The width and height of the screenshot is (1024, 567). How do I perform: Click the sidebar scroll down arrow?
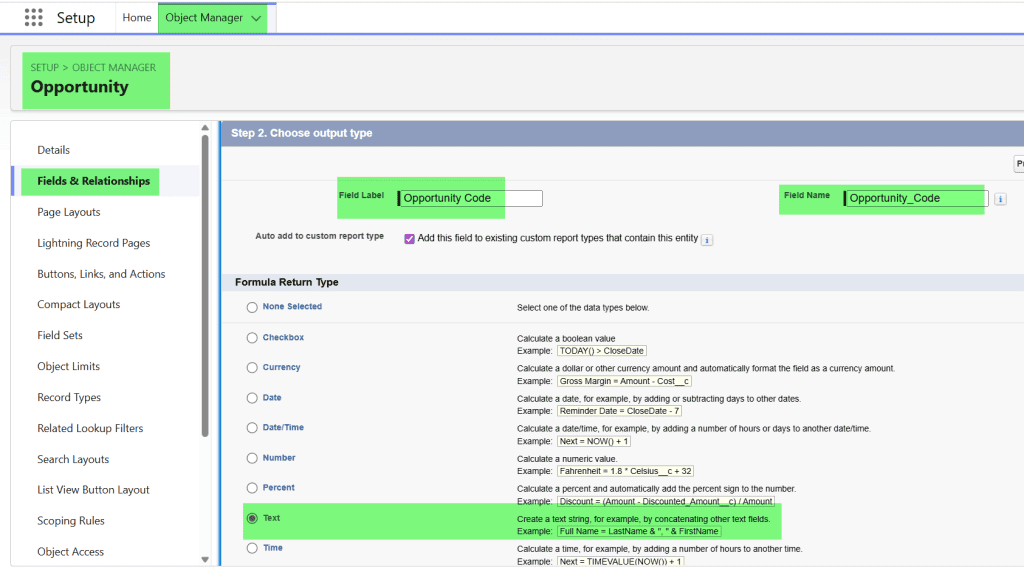[205, 560]
